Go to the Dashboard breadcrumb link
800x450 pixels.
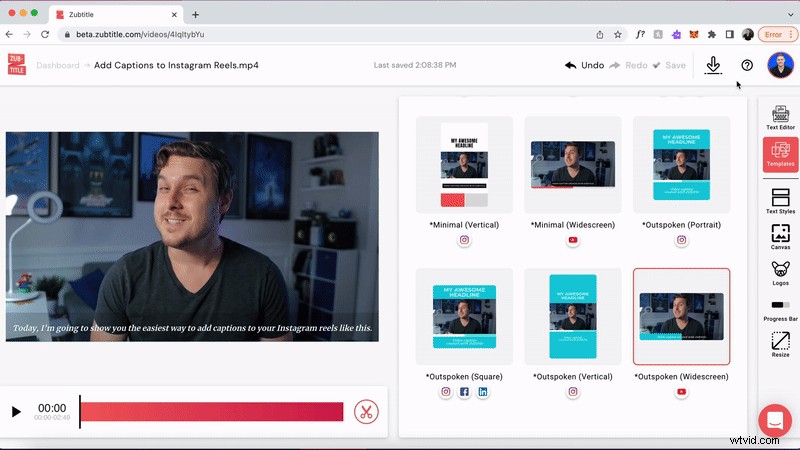click(58, 65)
